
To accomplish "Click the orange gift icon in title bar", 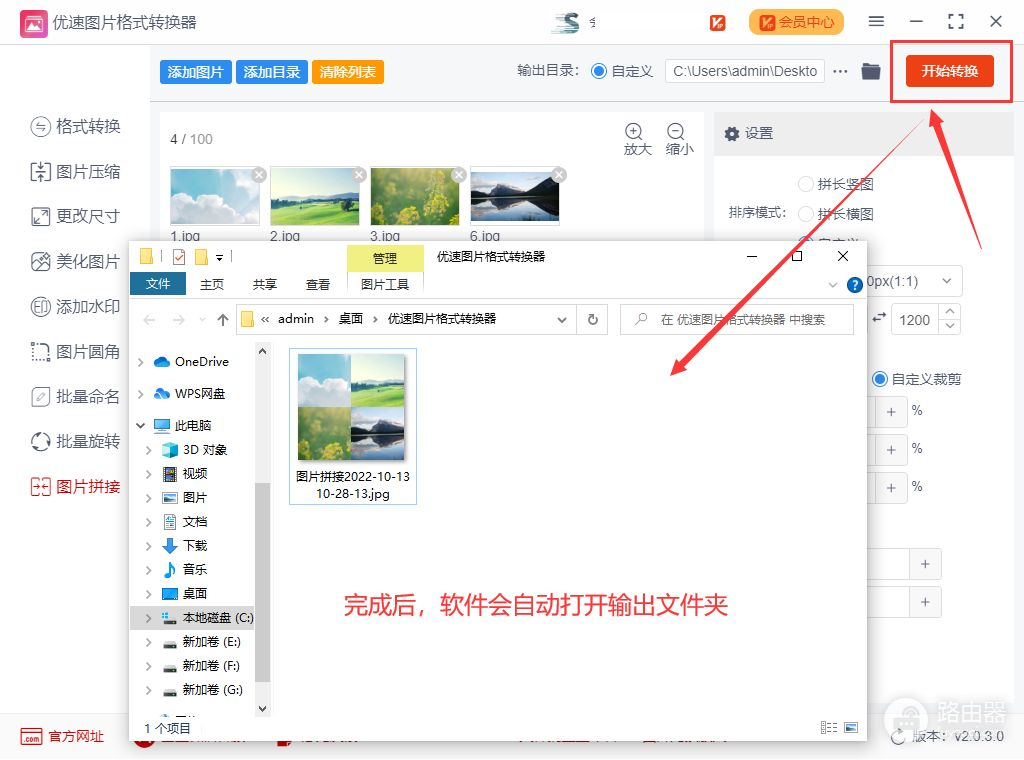I will point(717,22).
